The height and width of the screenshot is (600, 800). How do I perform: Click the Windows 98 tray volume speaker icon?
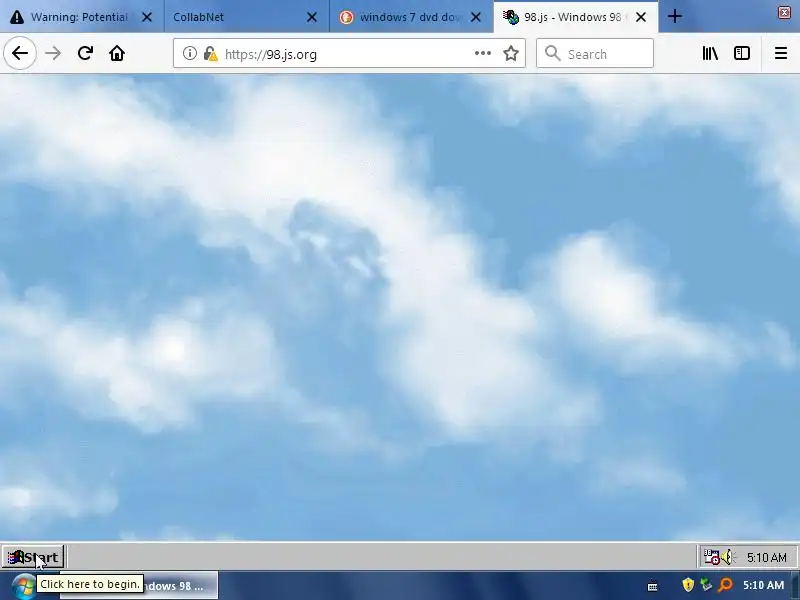click(x=728, y=557)
